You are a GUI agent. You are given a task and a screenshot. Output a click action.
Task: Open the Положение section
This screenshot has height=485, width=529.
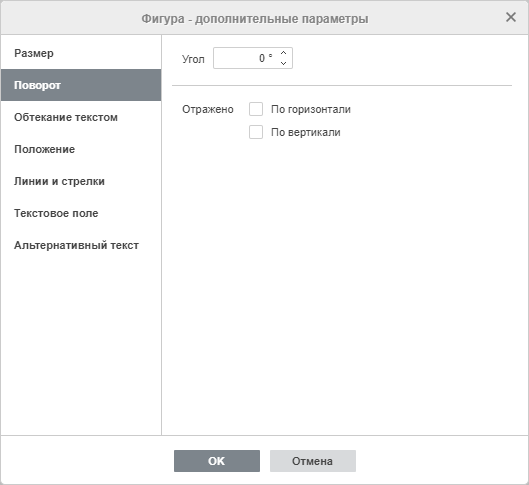click(81, 149)
